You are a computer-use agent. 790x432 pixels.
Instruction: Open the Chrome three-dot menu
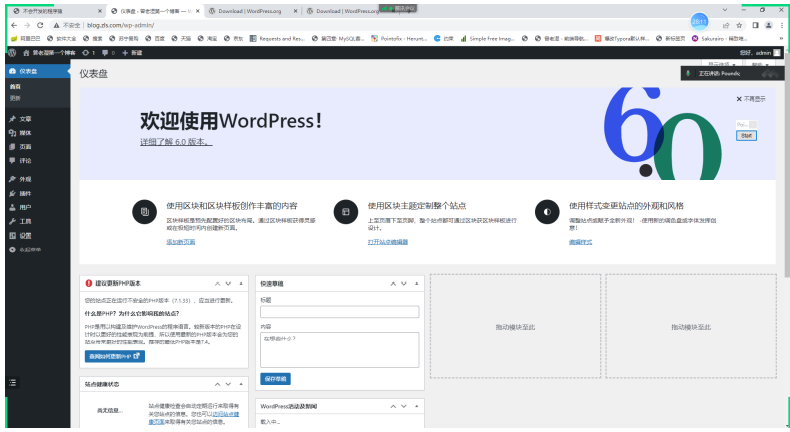click(781, 25)
